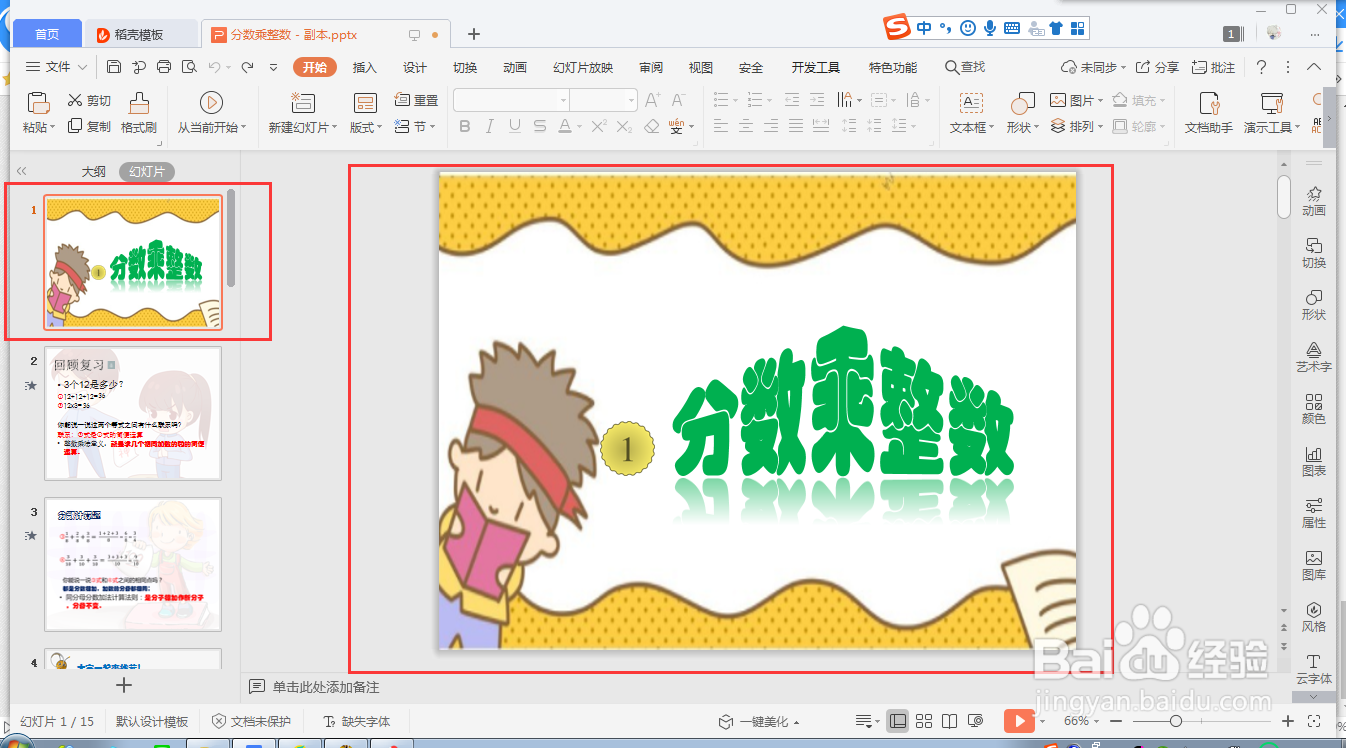This screenshot has height=748, width=1346.
Task: Open comments with the 批注 button
Action: click(1215, 67)
